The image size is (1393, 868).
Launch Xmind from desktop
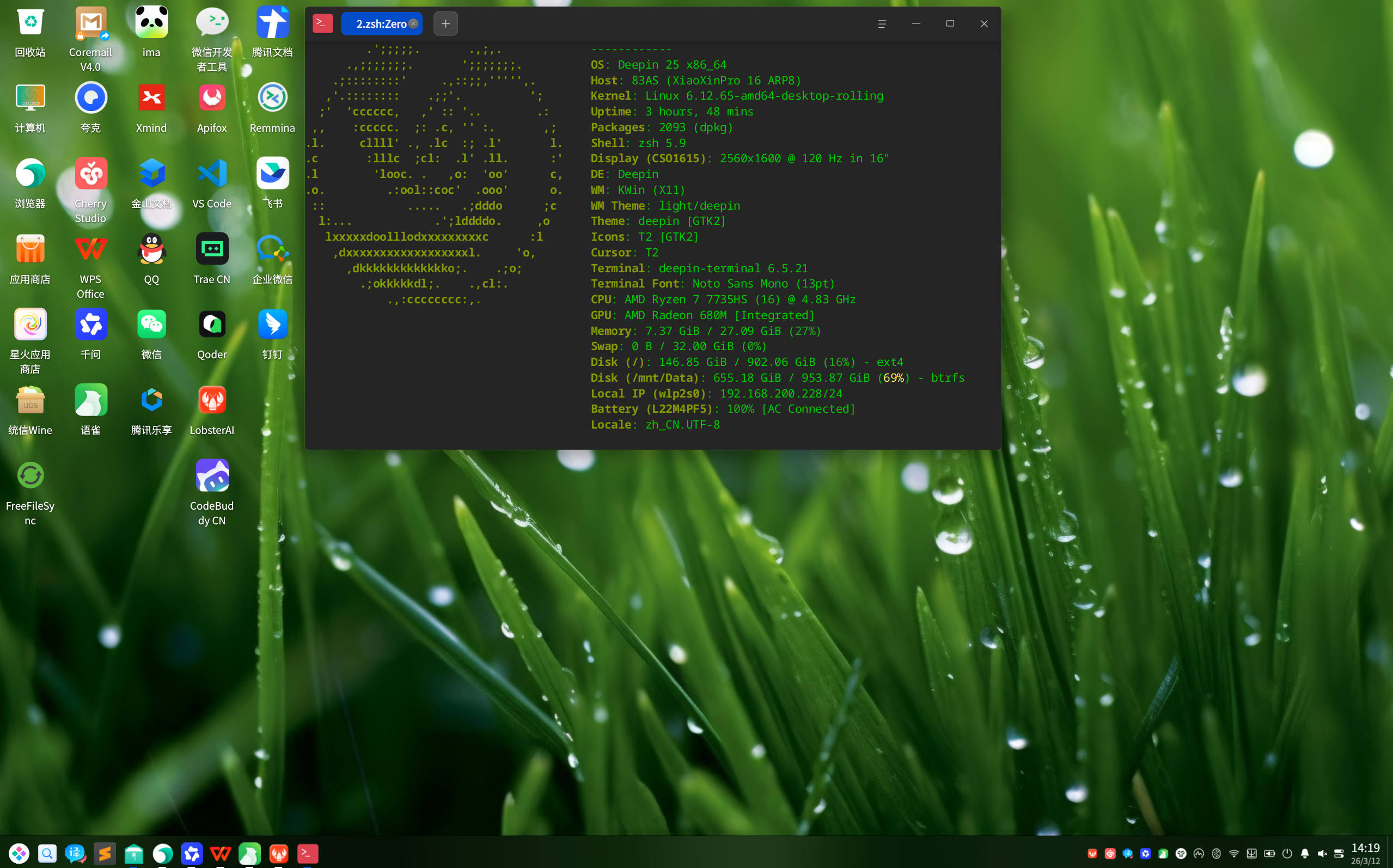tap(151, 98)
